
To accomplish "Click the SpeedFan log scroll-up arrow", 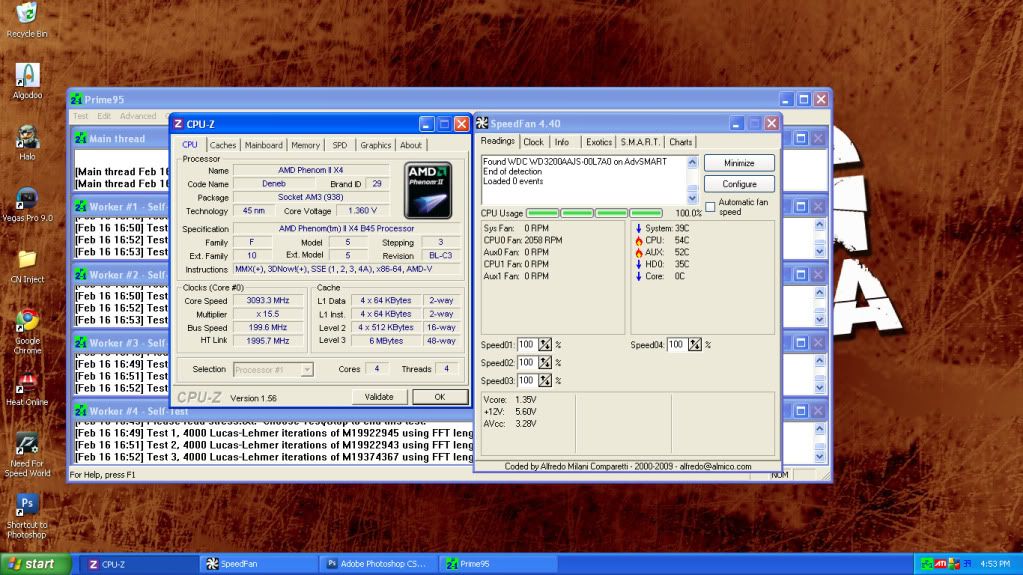I will tap(692, 162).
